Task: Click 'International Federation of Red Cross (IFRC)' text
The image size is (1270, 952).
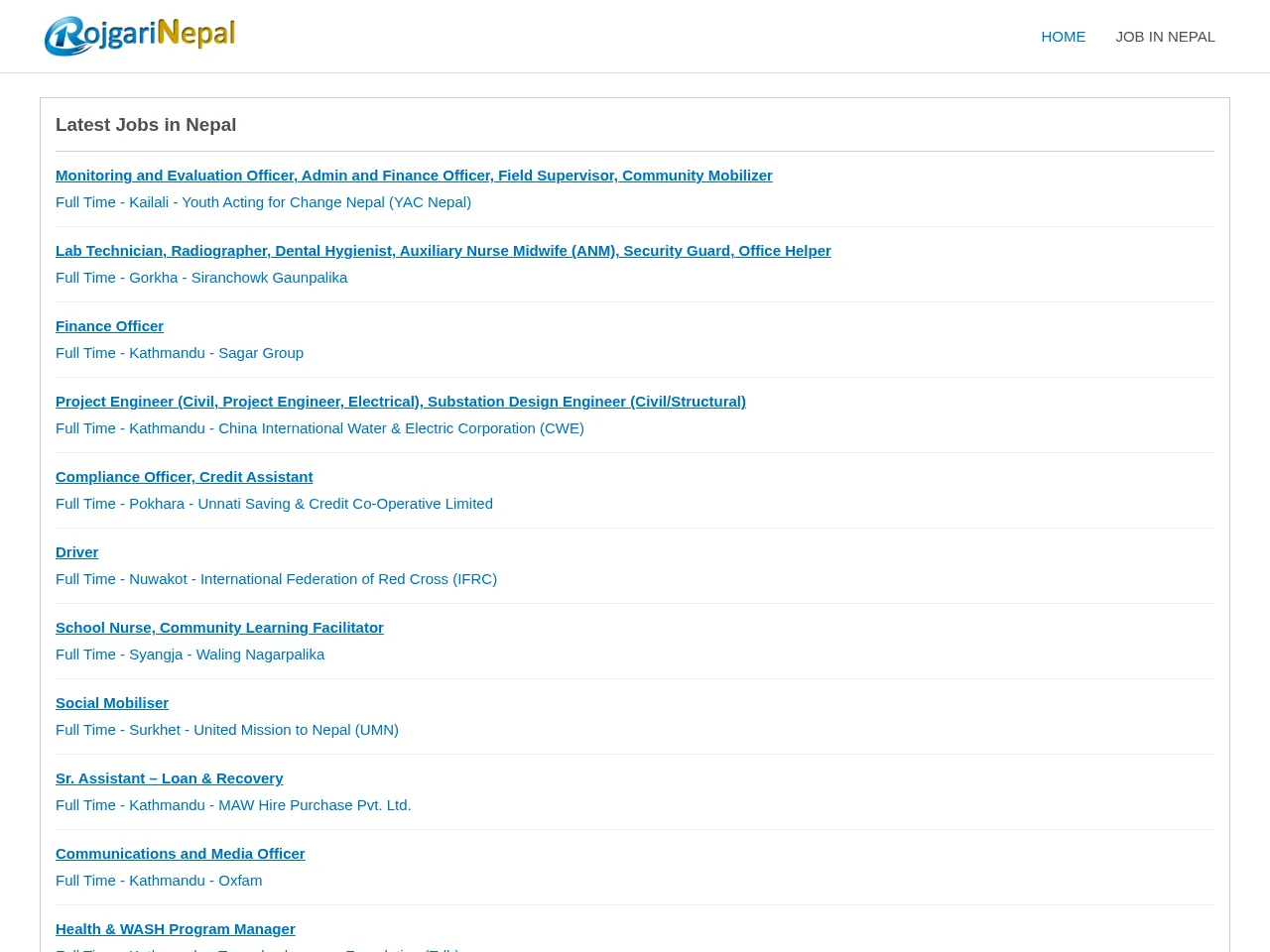Action: coord(348,579)
